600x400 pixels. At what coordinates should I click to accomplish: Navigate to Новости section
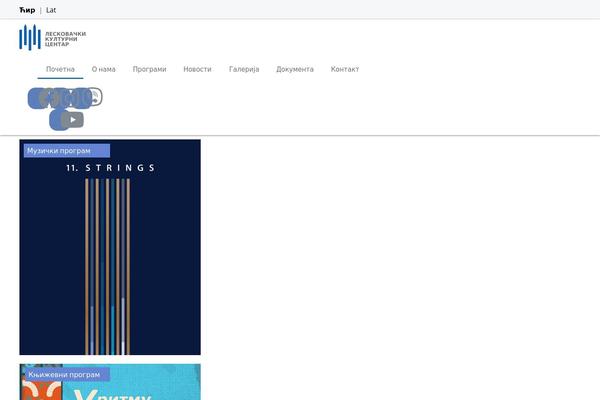coord(197,70)
